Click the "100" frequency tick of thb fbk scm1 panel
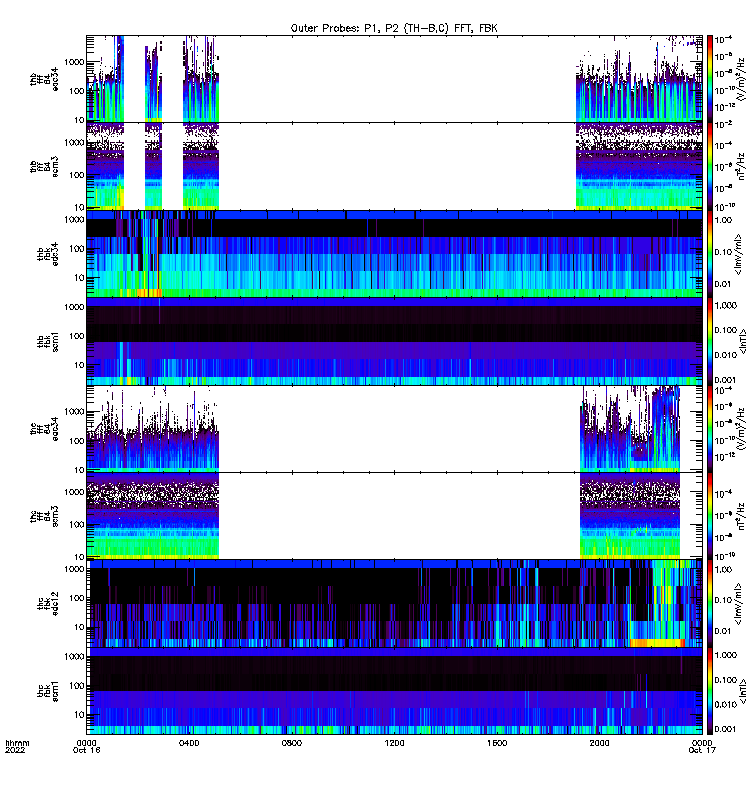The image size is (750, 800). coord(77,336)
